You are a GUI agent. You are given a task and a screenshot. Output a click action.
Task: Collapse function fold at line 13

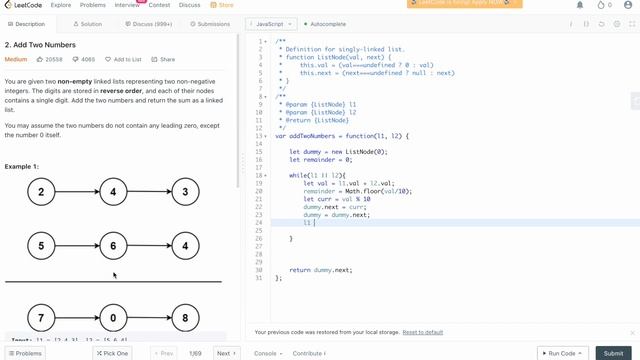point(266,136)
